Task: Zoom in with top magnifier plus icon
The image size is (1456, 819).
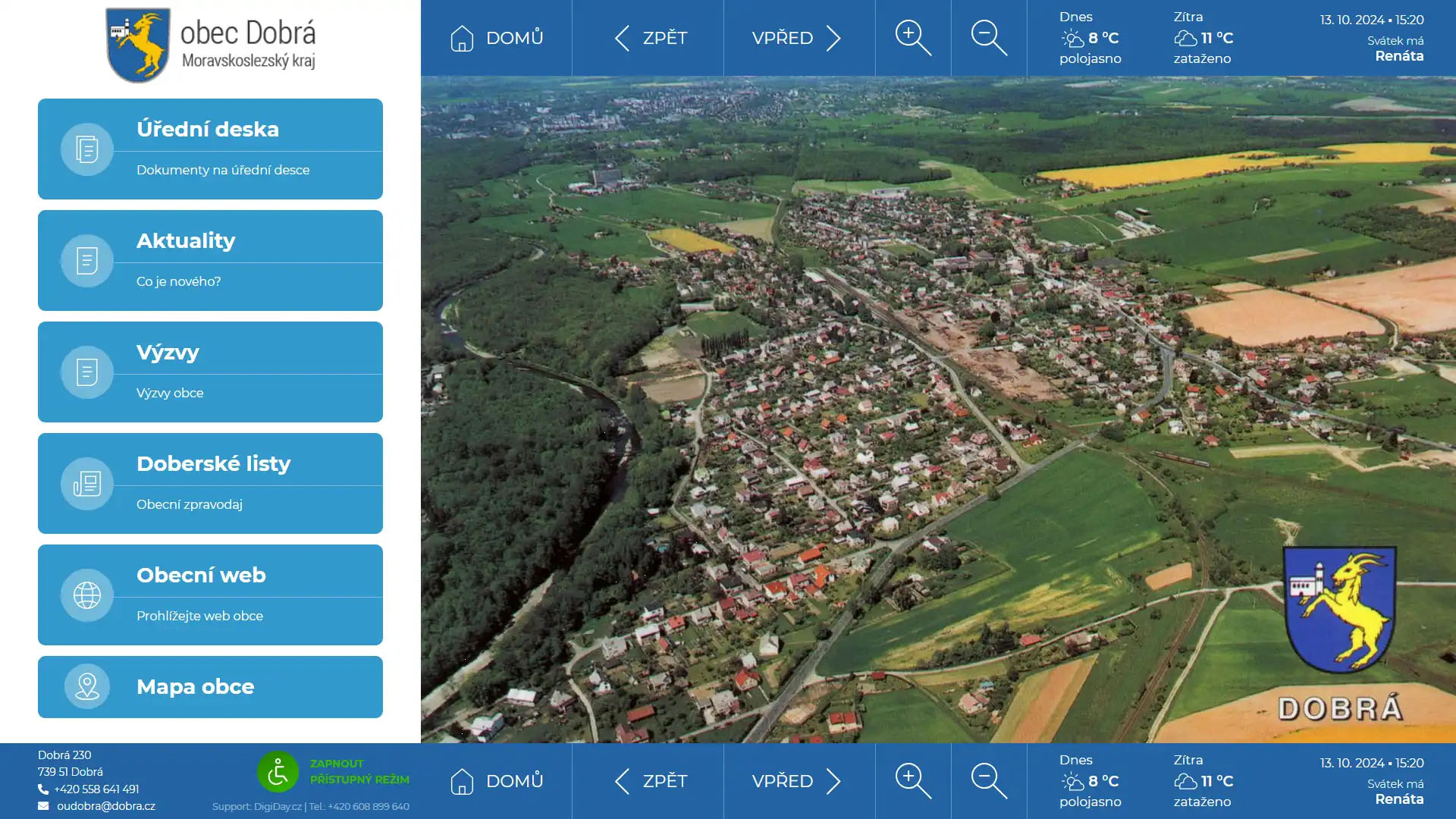Action: click(913, 38)
